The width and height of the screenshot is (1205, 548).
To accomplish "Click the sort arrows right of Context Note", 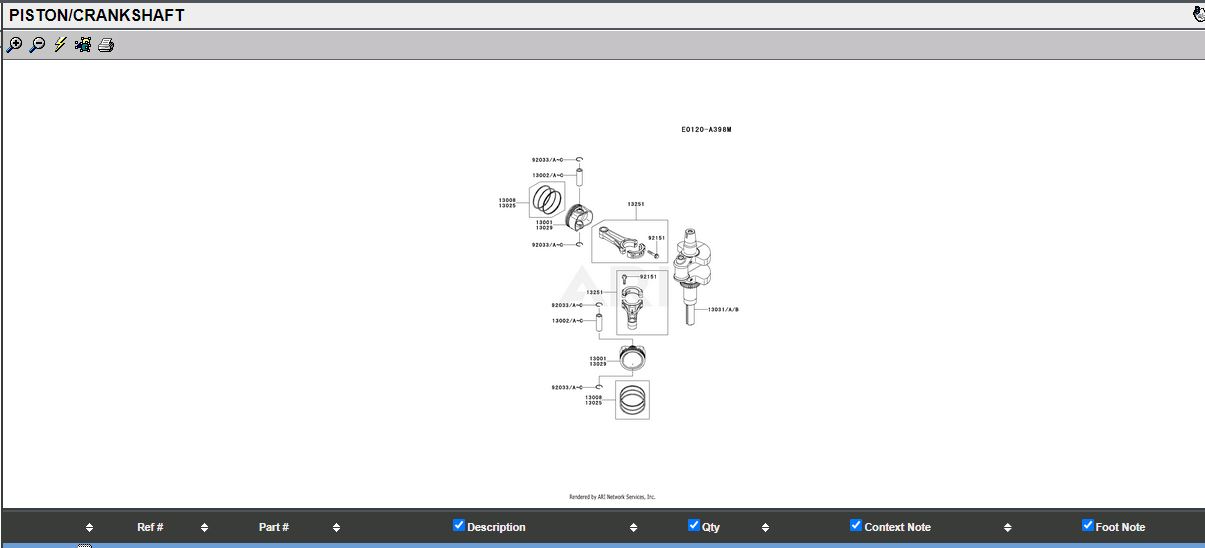I will (1007, 528).
